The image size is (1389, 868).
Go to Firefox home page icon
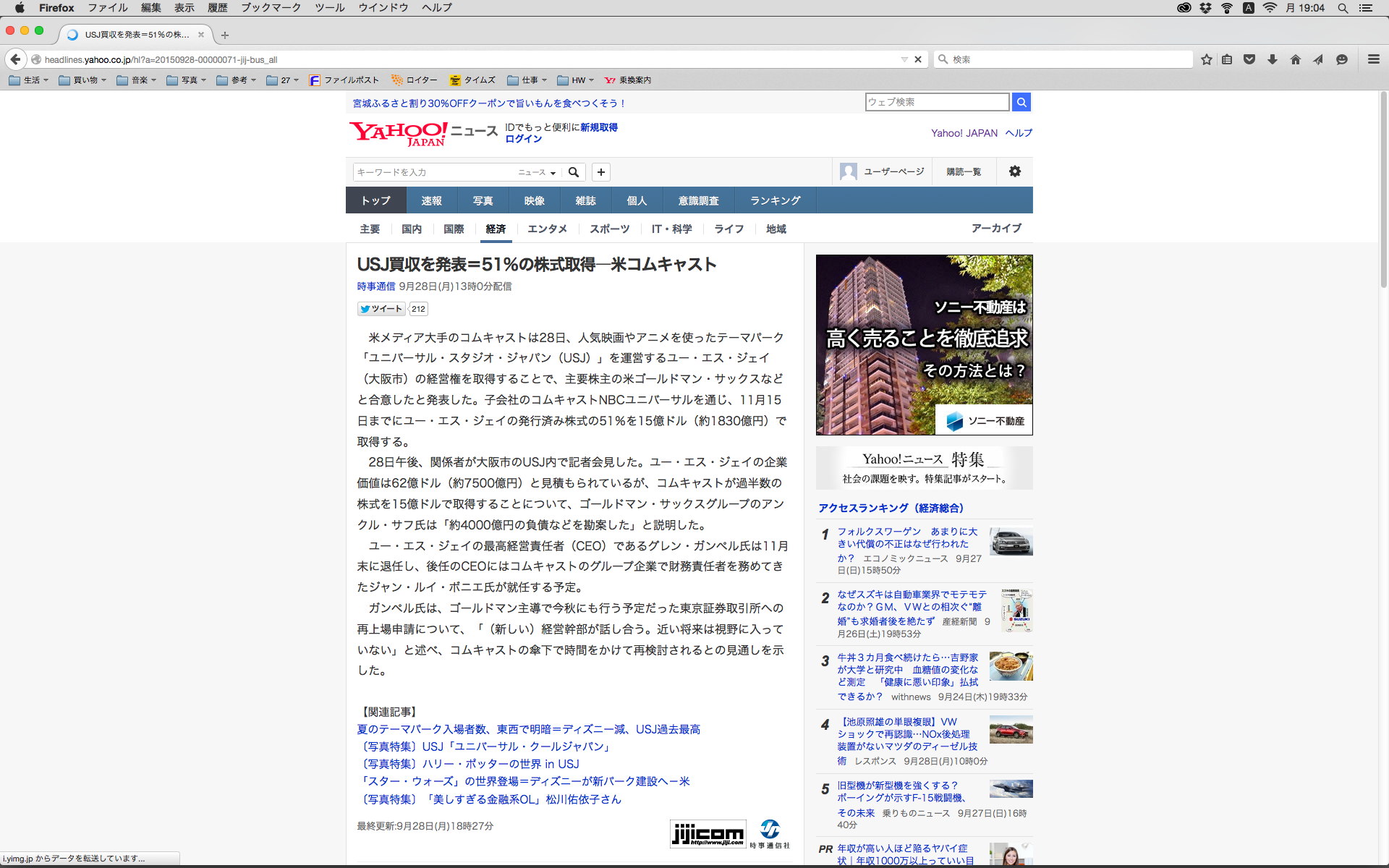[x=1295, y=59]
